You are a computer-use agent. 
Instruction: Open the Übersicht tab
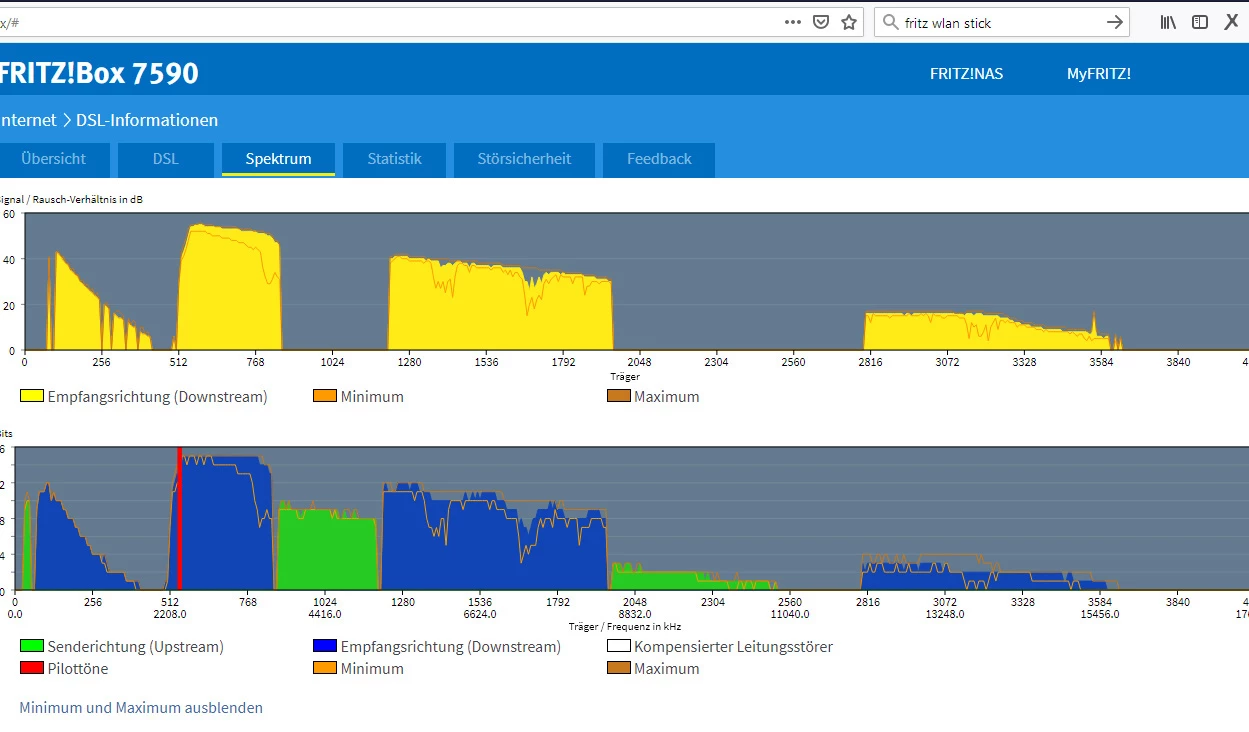tap(54, 159)
